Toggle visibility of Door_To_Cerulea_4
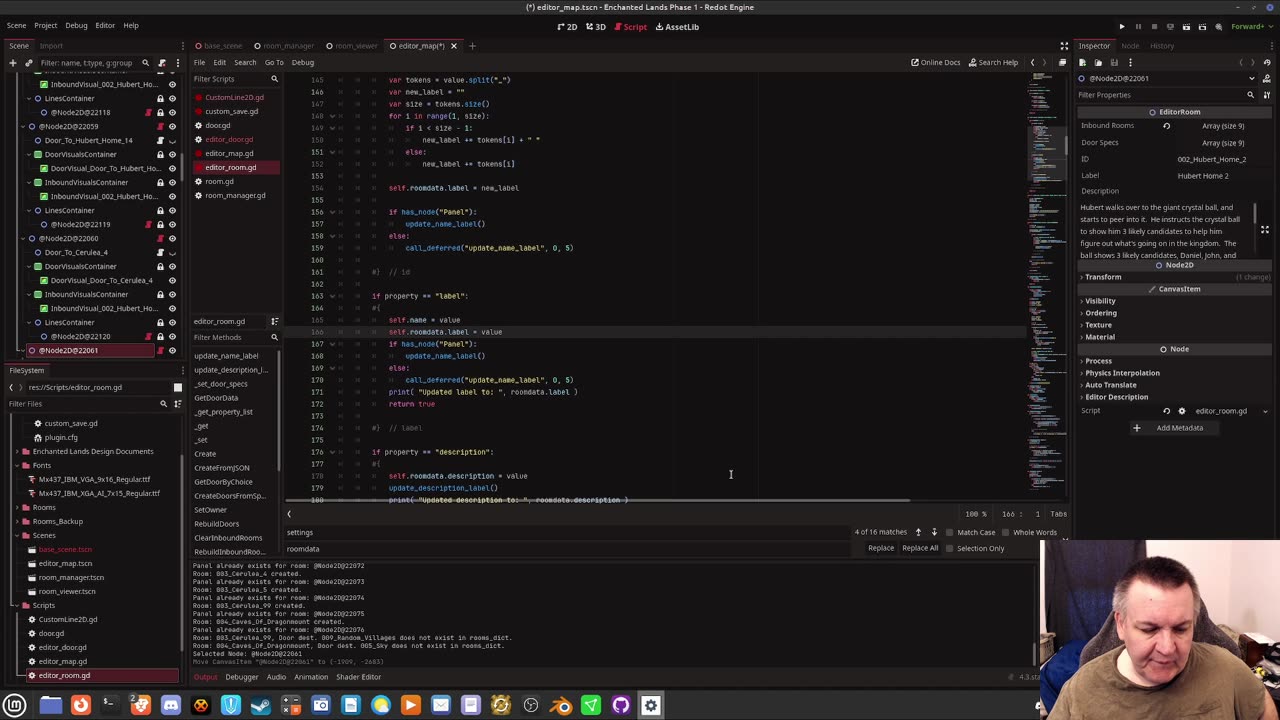 [172, 252]
